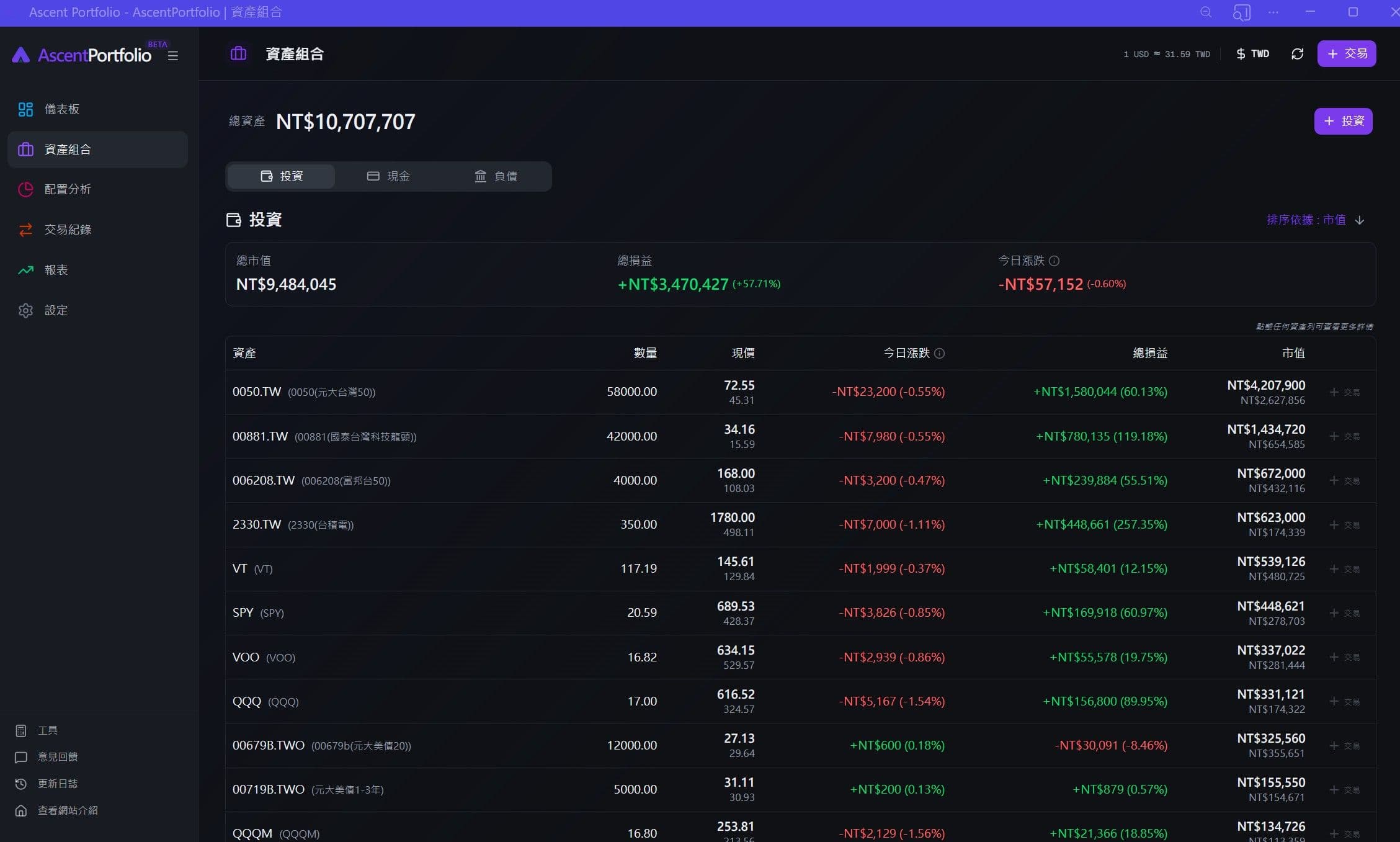The height and width of the screenshot is (842, 1400).
Task: Add trade for 00719B.TWO row
Action: click(x=1344, y=790)
